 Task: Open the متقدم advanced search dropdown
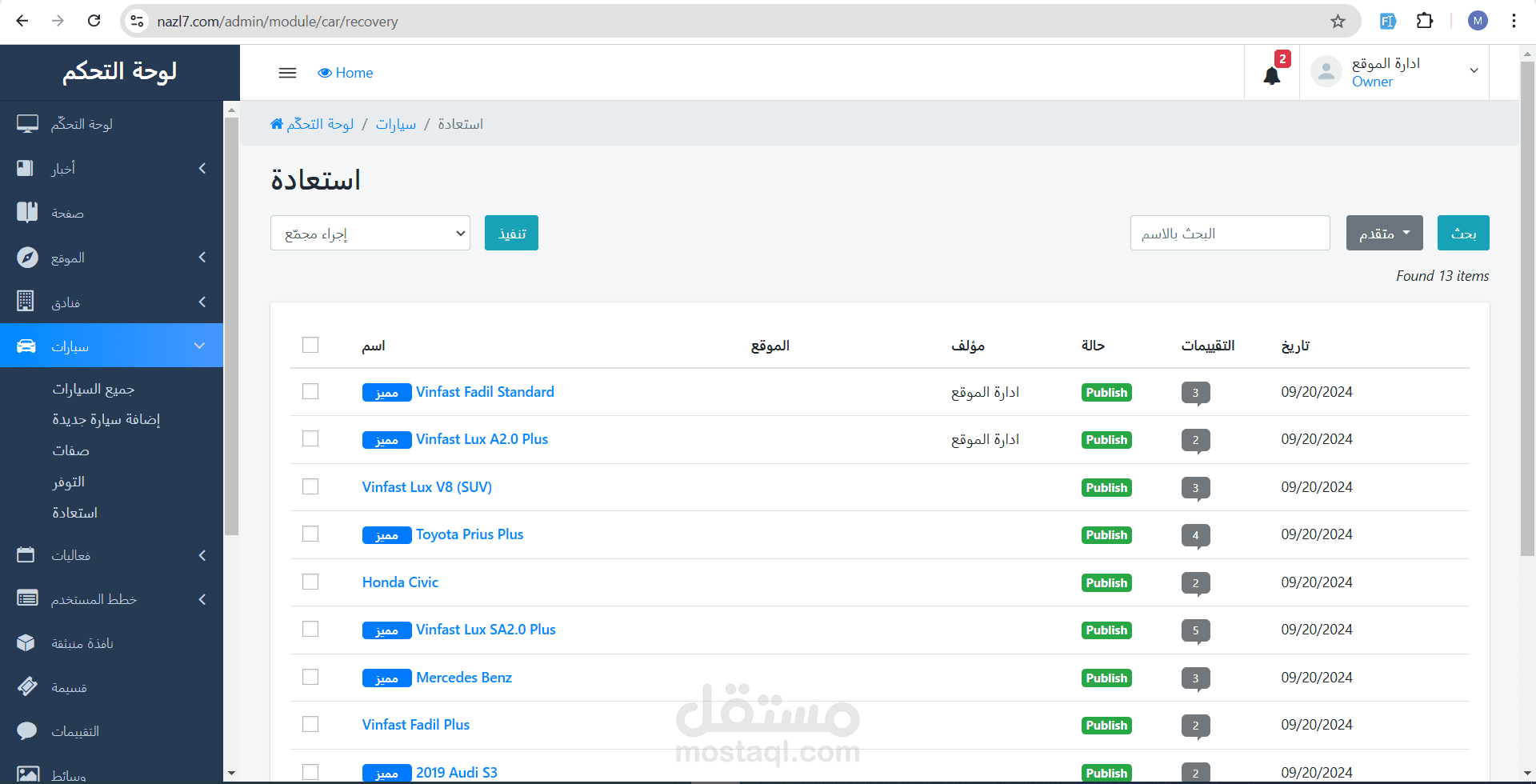tap(1384, 233)
